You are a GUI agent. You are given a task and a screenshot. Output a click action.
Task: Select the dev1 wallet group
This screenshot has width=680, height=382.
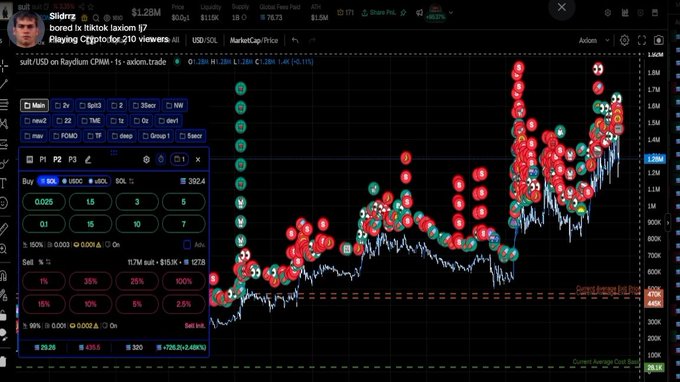point(168,121)
